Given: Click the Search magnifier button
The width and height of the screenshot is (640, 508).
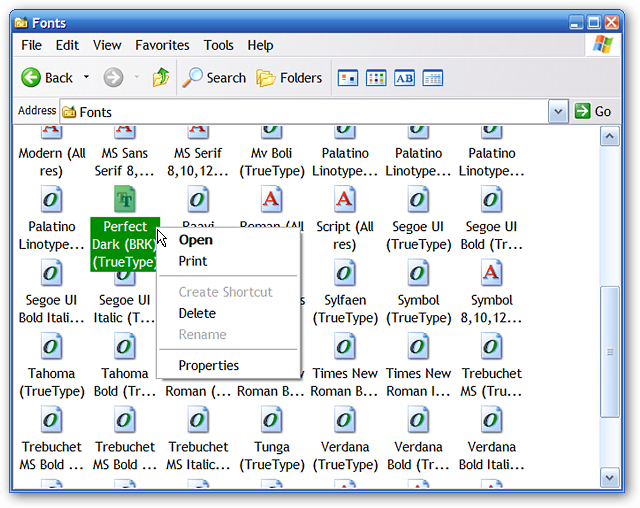Looking at the screenshot, I should [214, 78].
